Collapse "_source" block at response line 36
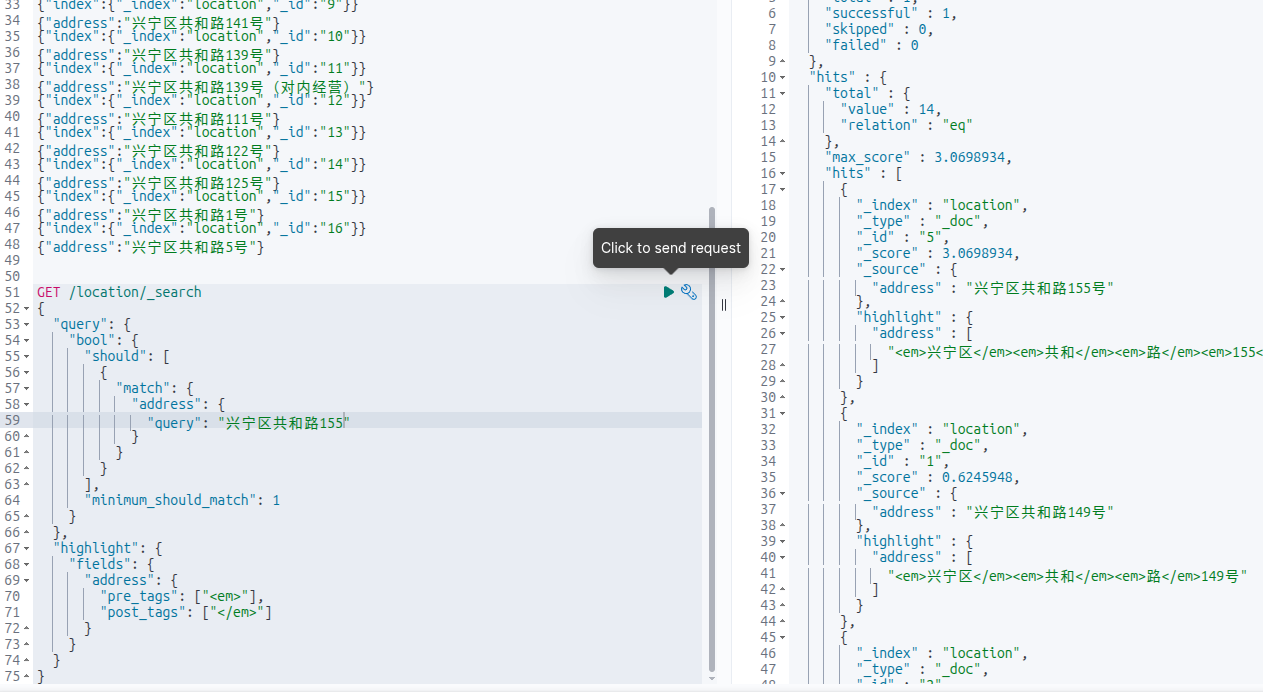 [782, 493]
